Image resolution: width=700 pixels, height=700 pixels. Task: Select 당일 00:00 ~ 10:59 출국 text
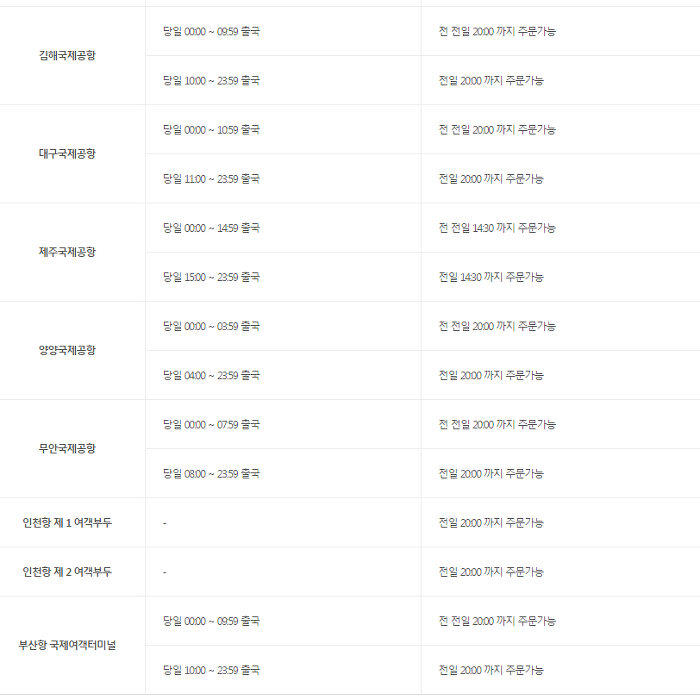pyautogui.click(x=211, y=129)
